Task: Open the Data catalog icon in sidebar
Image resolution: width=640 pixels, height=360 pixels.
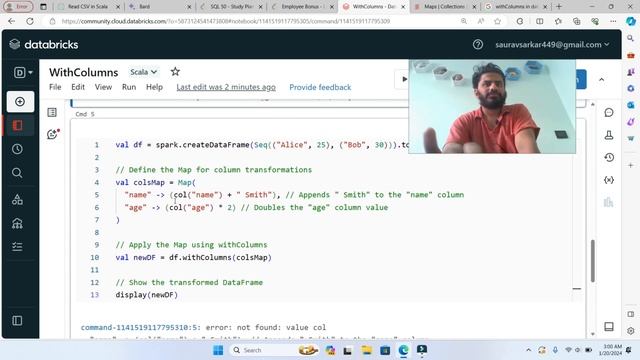Action: point(17,199)
